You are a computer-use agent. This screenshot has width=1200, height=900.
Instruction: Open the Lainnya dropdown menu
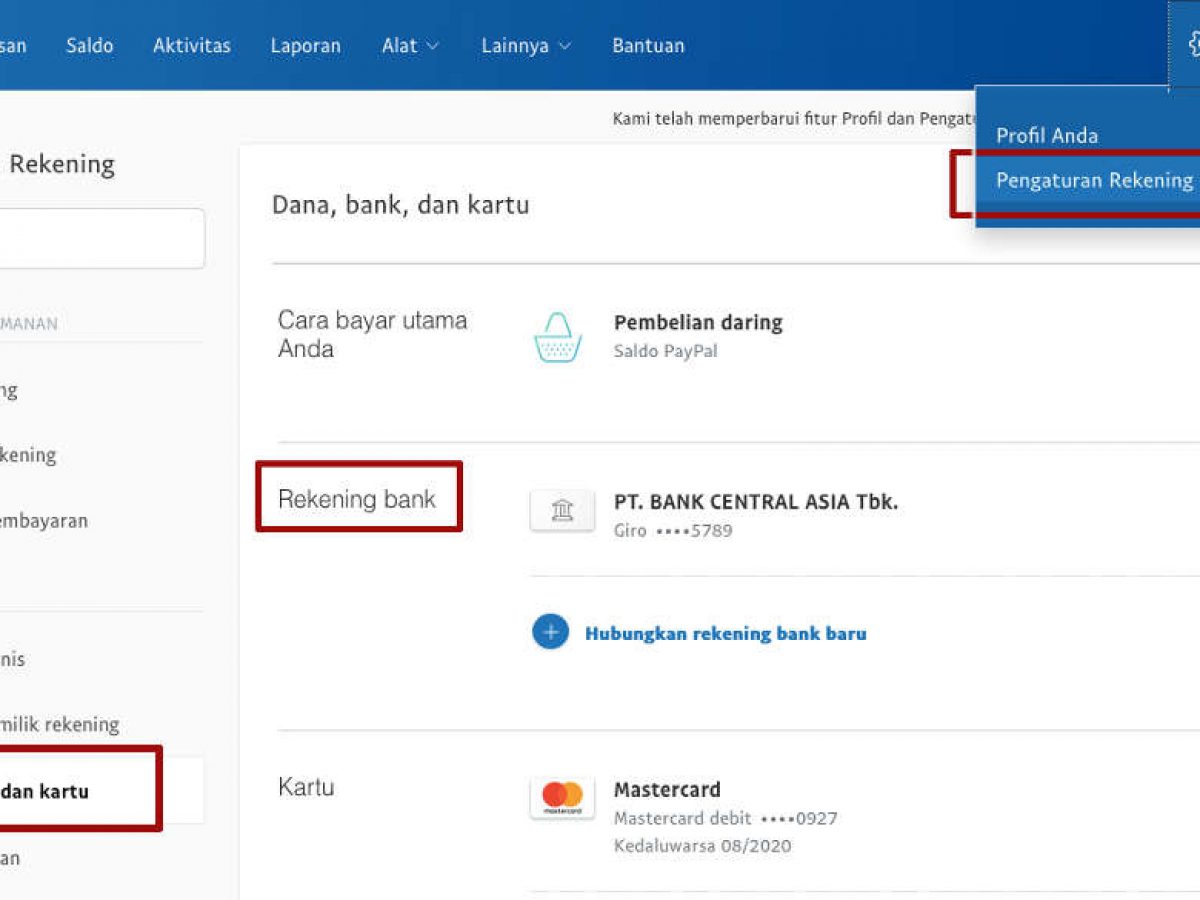526,45
